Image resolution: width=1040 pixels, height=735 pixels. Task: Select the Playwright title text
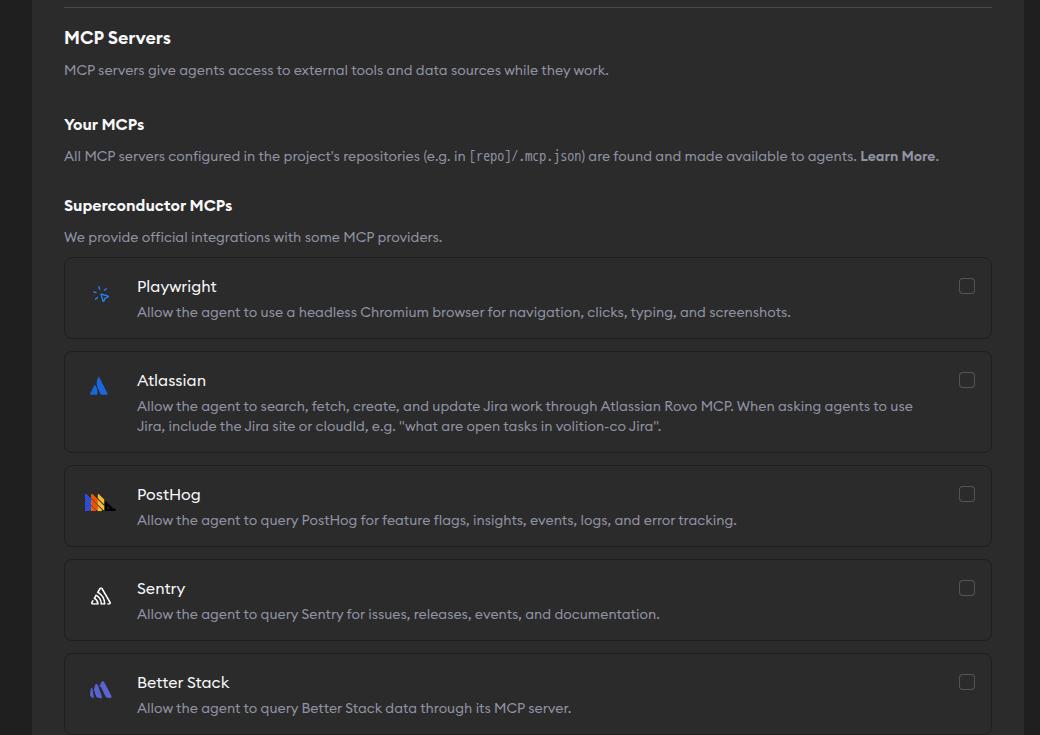176,287
